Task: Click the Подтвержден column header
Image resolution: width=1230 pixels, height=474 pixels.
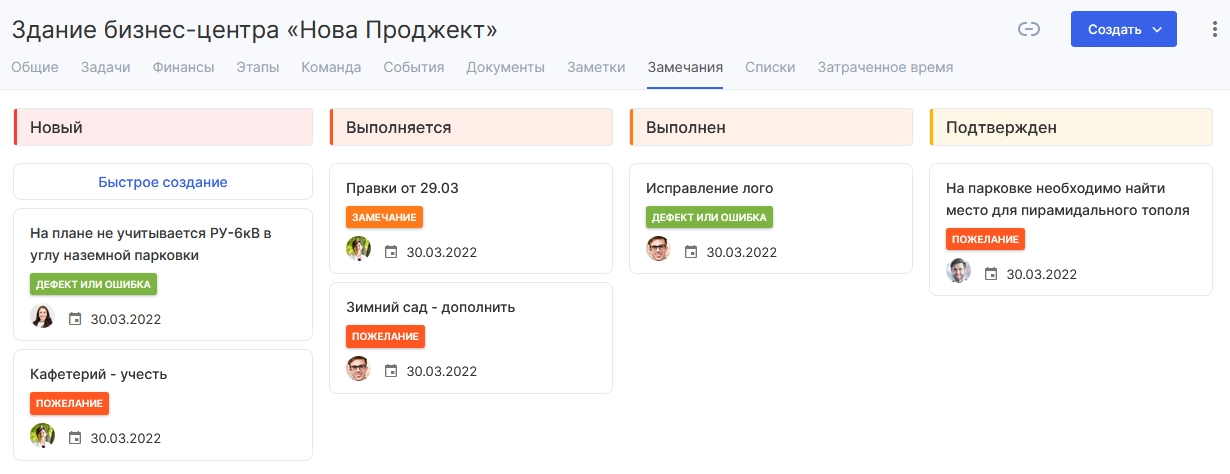Action: tap(1071, 127)
